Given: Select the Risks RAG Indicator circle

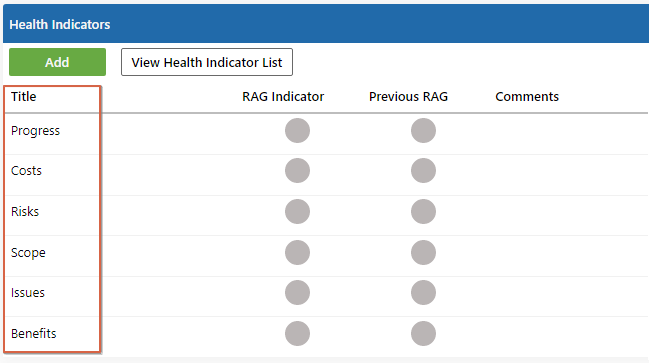Looking at the screenshot, I should [297, 212].
